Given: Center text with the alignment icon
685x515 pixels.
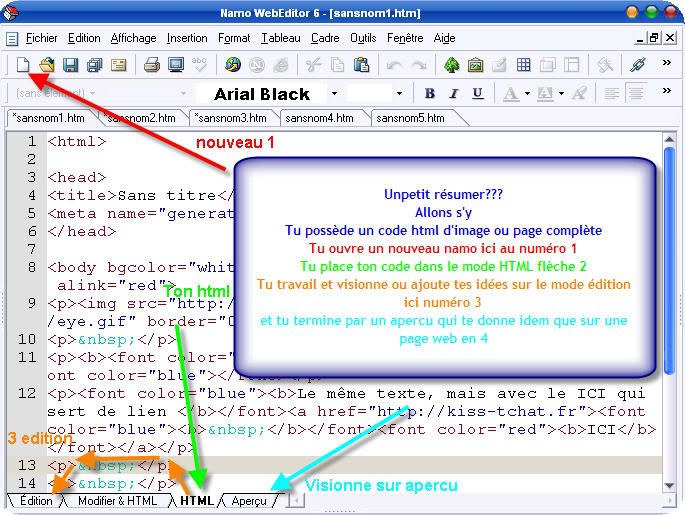Looking at the screenshot, I should pyautogui.click(x=636, y=93).
